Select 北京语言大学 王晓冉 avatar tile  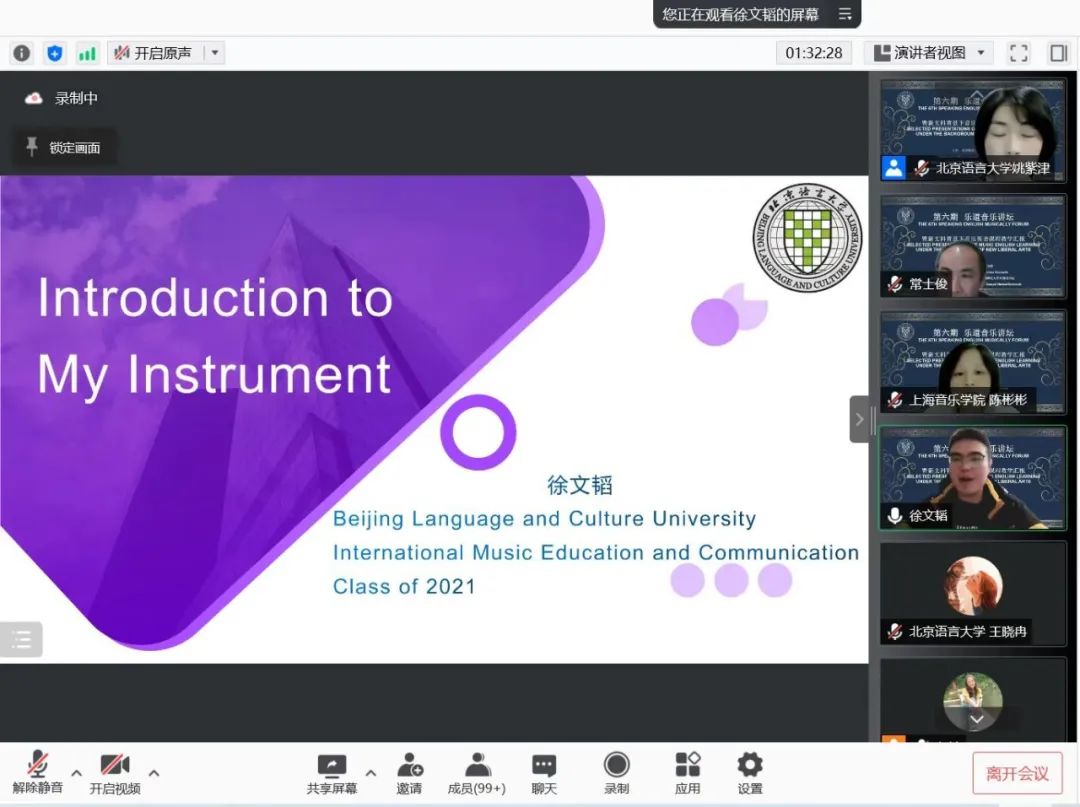(973, 594)
